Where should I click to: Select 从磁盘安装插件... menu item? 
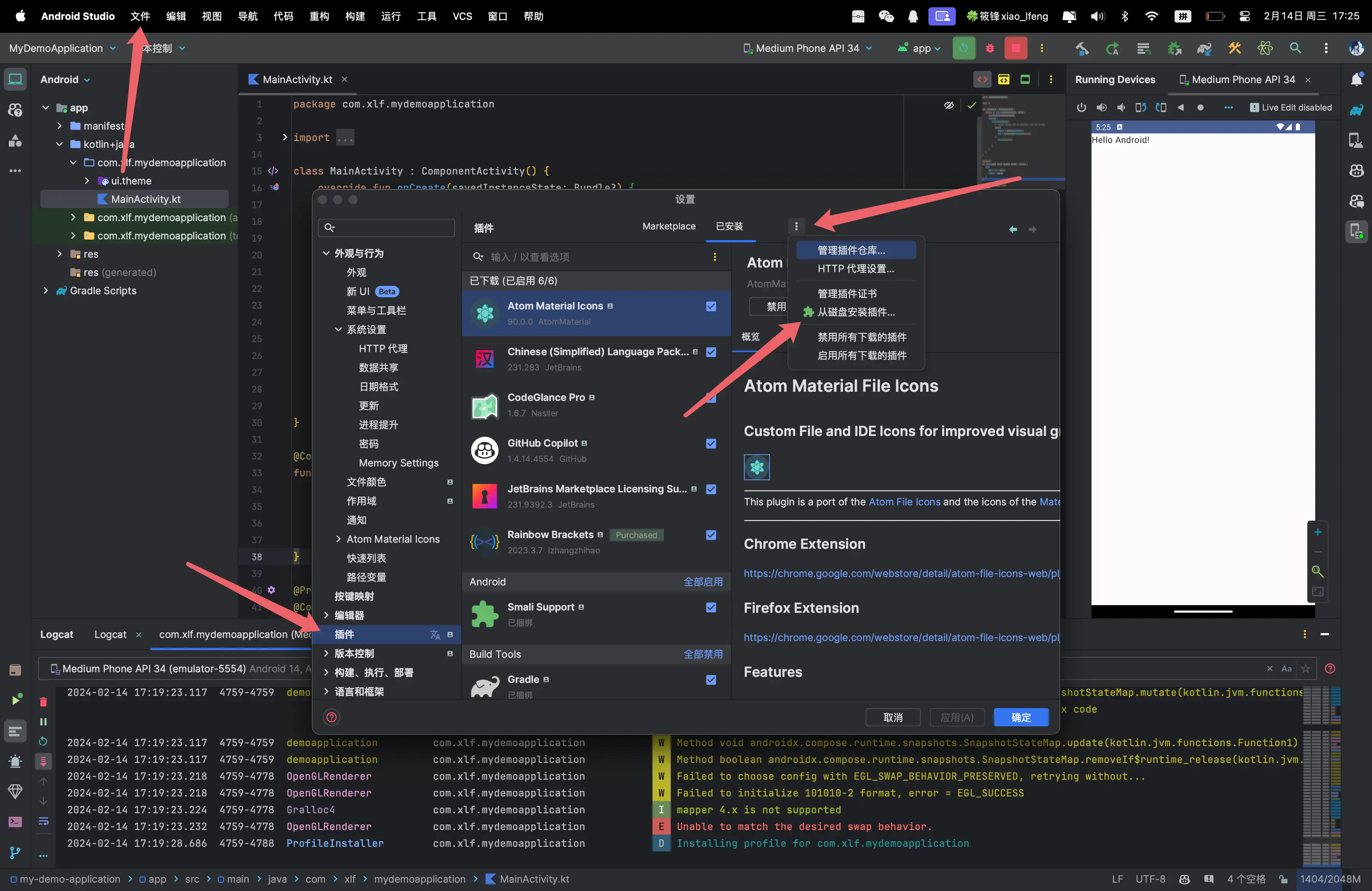pos(856,312)
